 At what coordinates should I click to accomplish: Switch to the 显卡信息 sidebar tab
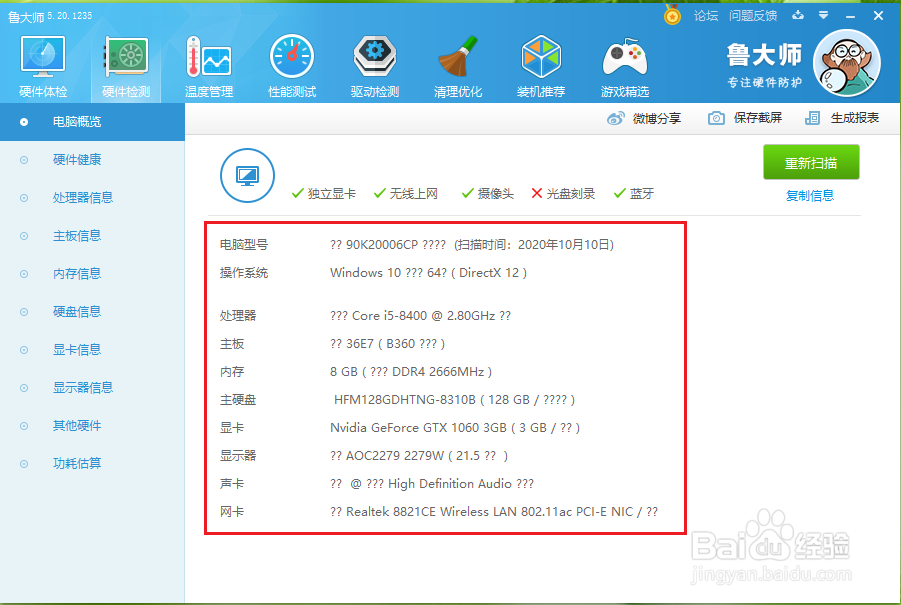tap(77, 349)
